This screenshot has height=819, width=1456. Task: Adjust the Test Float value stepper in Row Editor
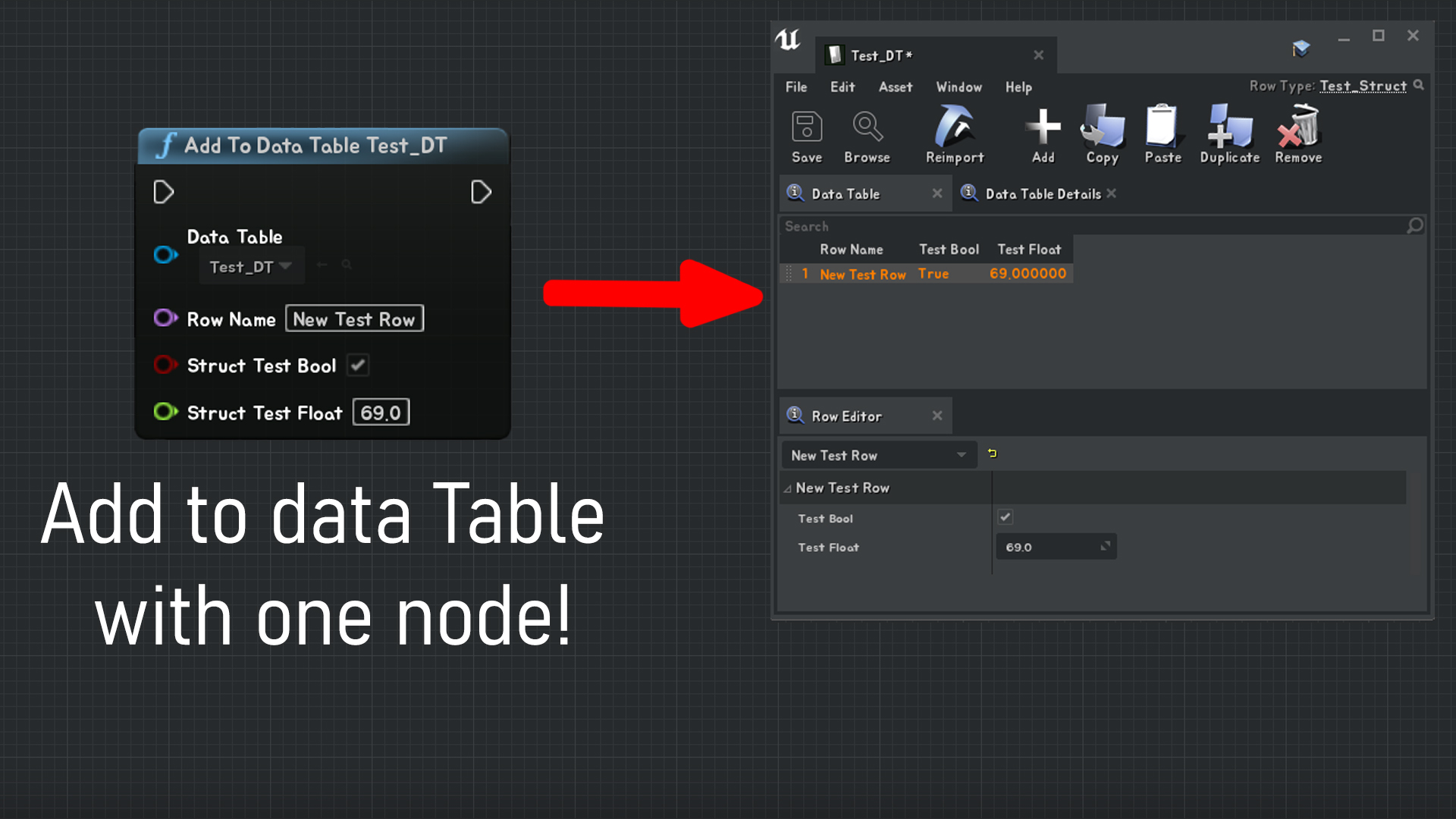click(x=1105, y=546)
